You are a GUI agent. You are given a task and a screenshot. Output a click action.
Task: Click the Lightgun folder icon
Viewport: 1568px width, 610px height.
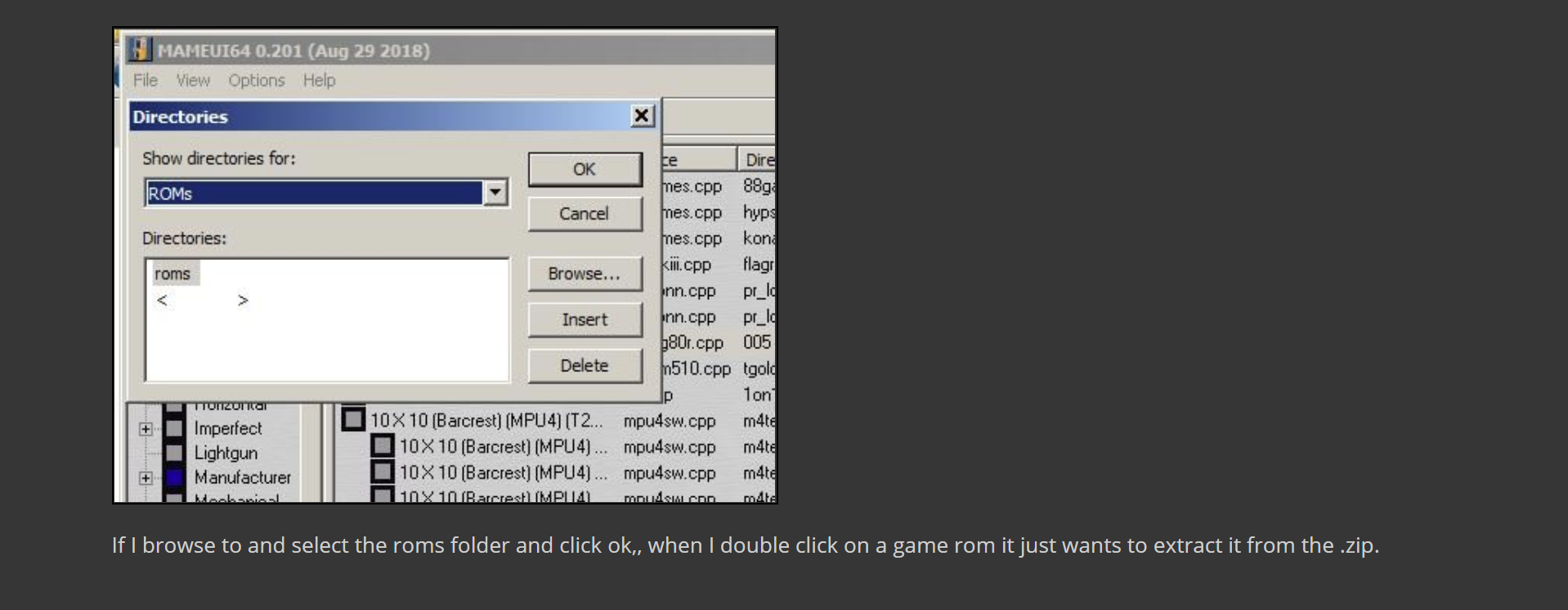point(174,452)
